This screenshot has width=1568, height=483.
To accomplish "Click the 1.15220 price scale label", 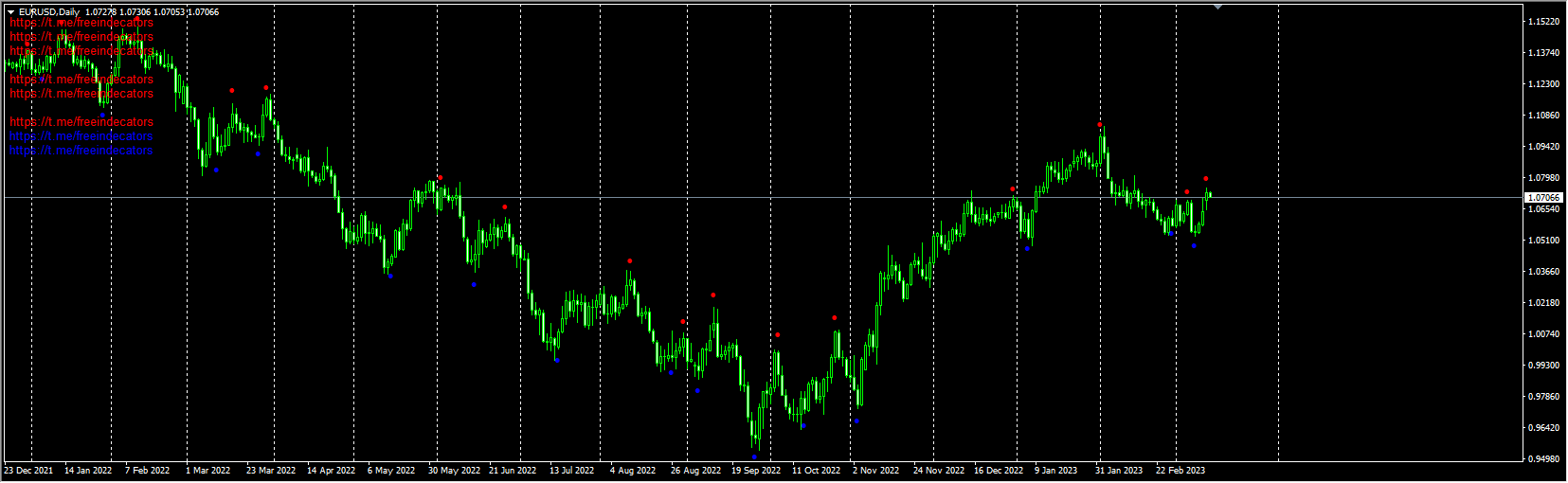I will [1544, 22].
